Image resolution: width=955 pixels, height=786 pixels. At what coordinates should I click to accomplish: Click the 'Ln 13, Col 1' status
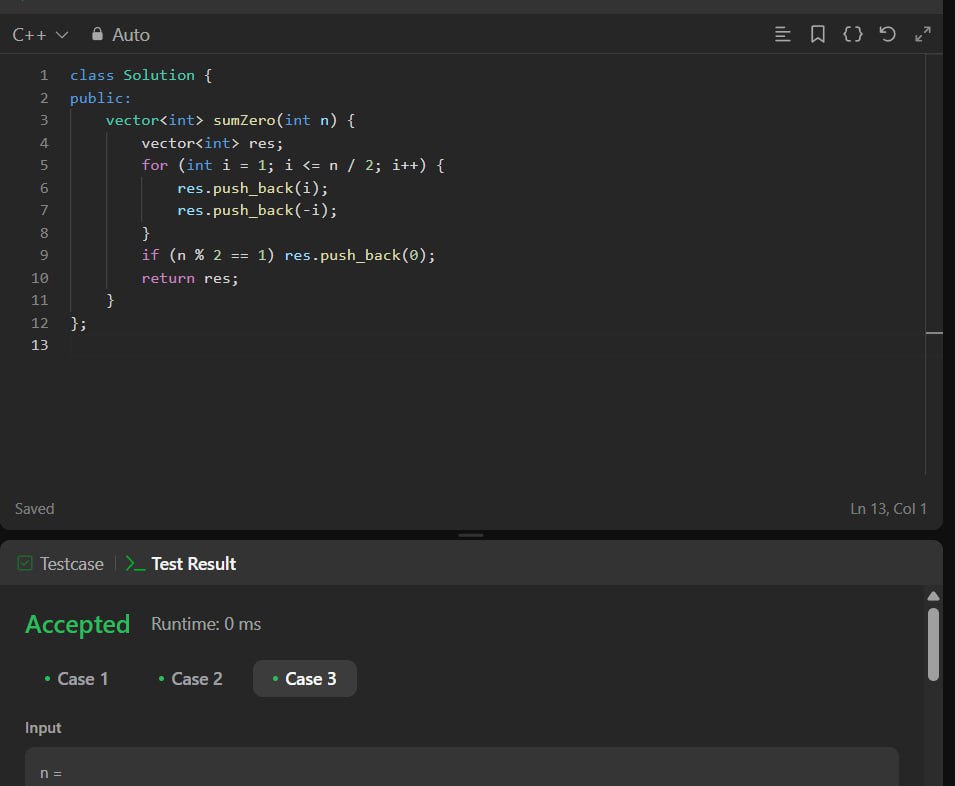888,509
